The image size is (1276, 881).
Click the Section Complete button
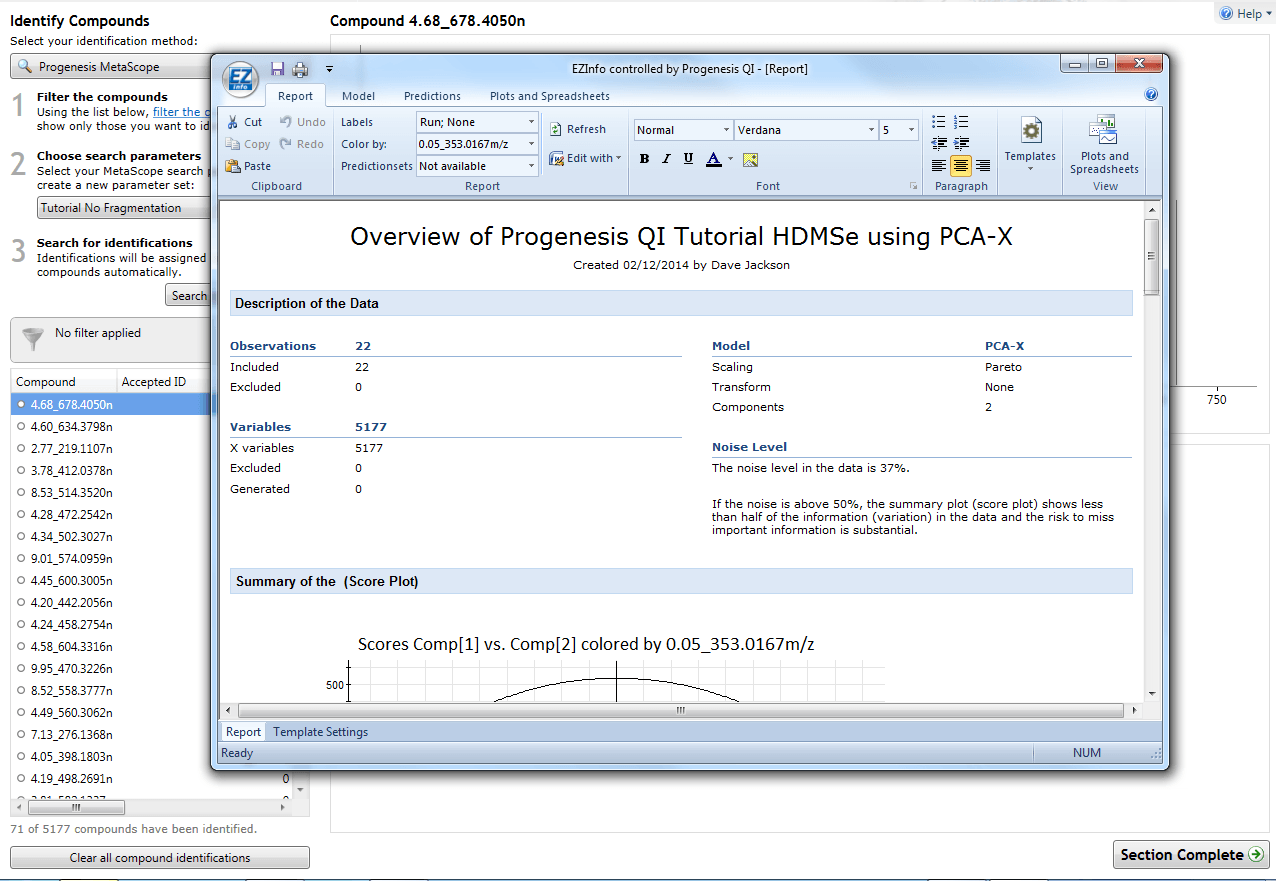pyautogui.click(x=1191, y=855)
